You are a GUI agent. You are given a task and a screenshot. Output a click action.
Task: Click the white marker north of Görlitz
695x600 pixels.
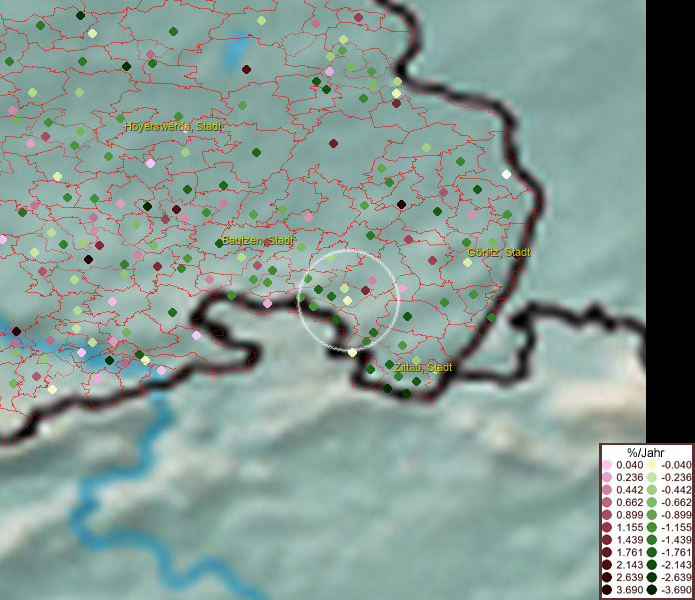[506, 174]
